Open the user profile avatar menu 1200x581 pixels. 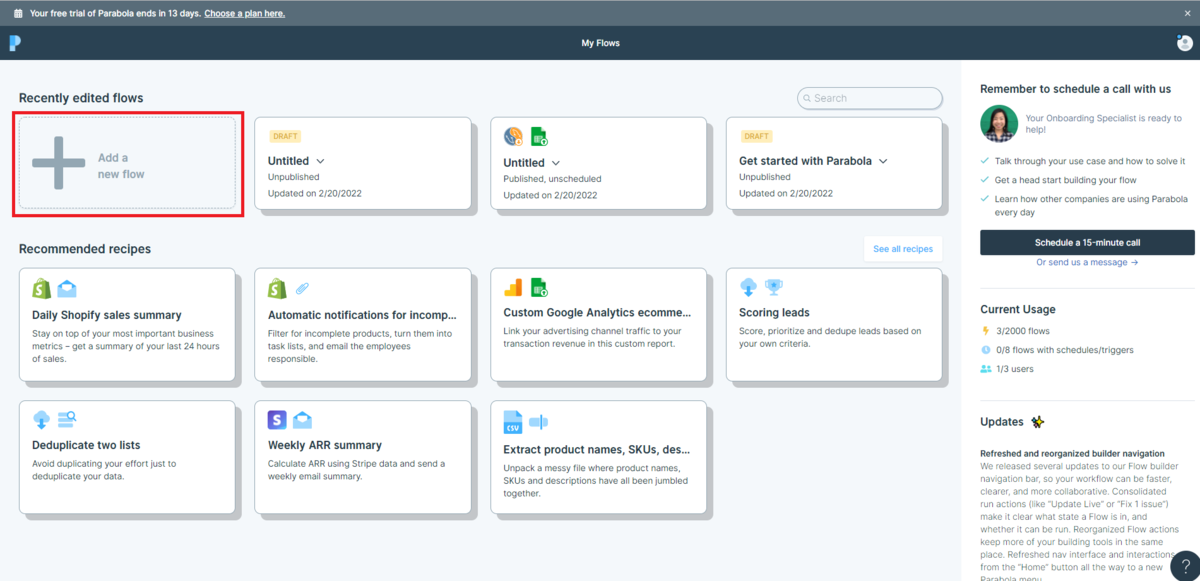(1185, 43)
